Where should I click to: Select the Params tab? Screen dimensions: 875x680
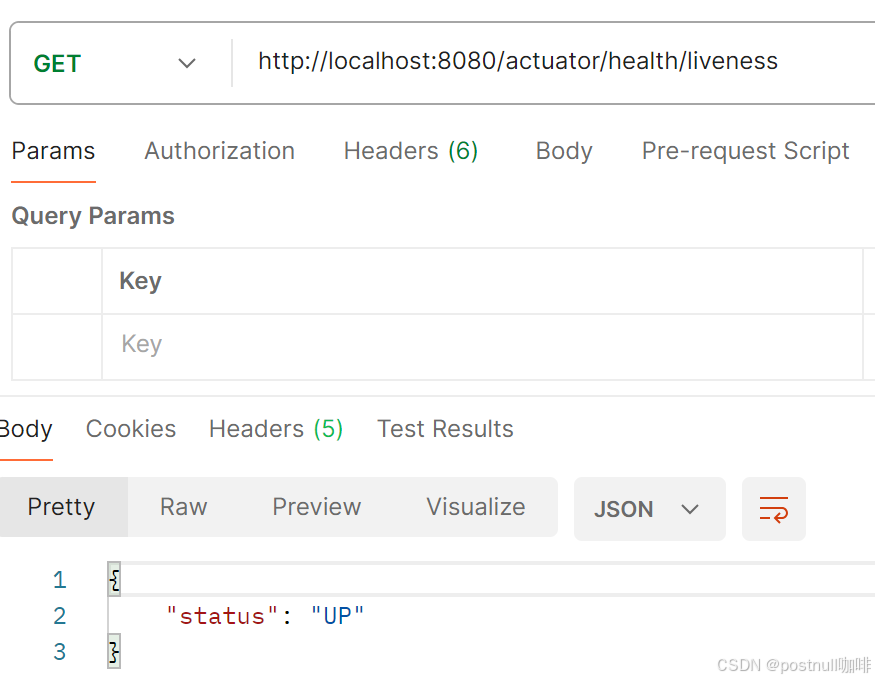click(x=53, y=151)
